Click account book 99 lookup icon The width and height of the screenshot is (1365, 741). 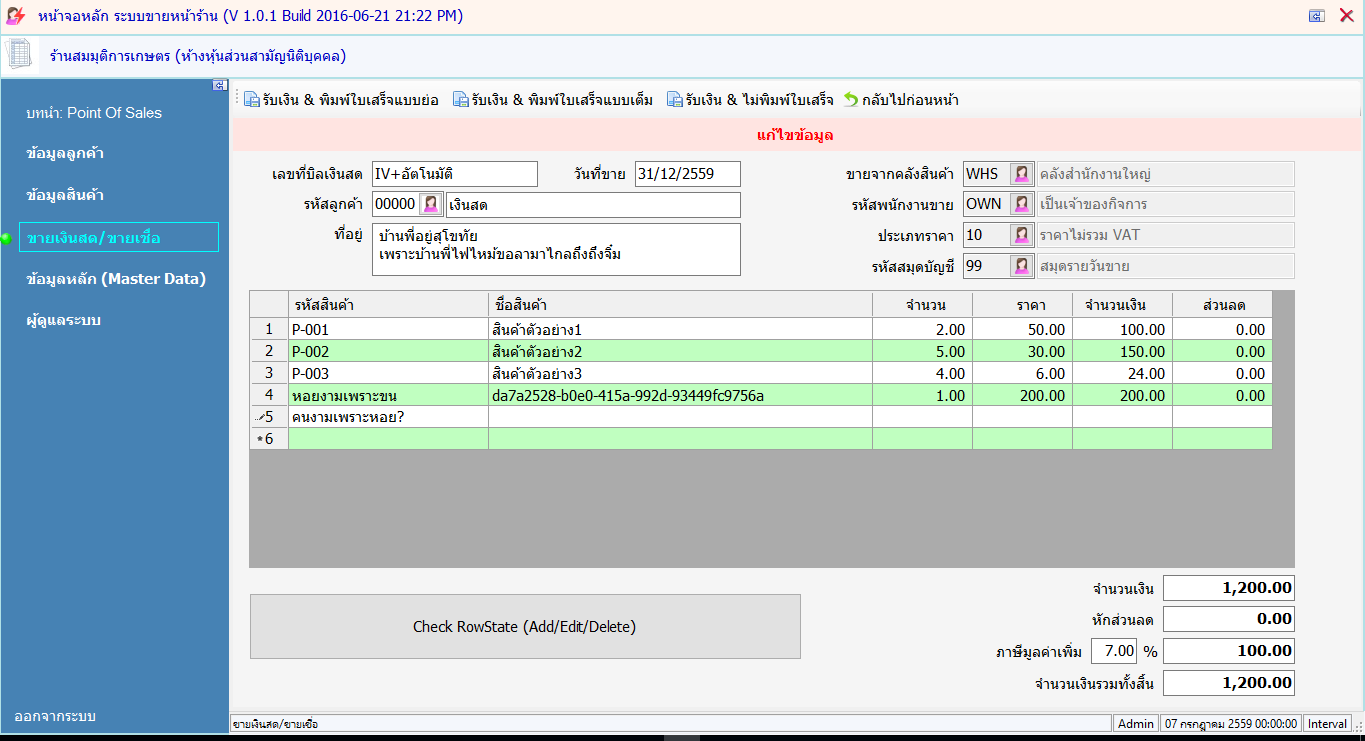(x=1021, y=266)
